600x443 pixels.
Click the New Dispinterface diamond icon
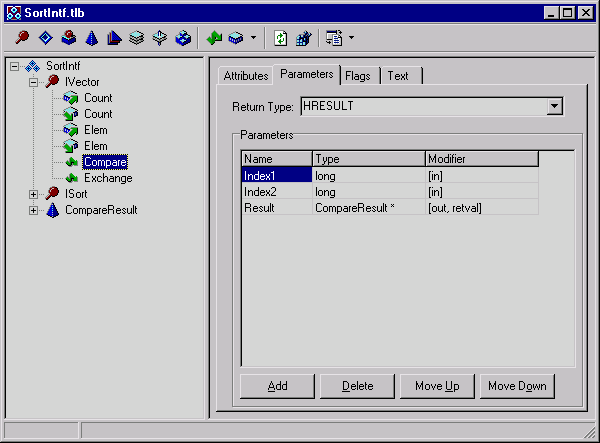(45, 39)
